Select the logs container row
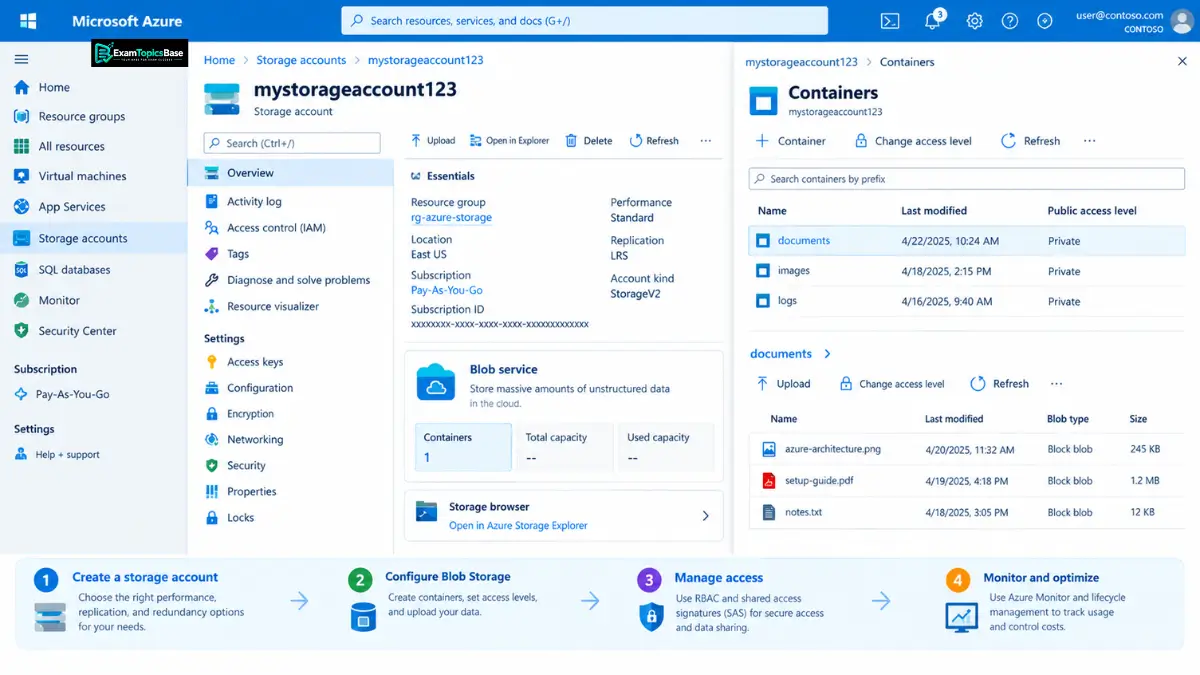1200x675 pixels. tap(967, 301)
